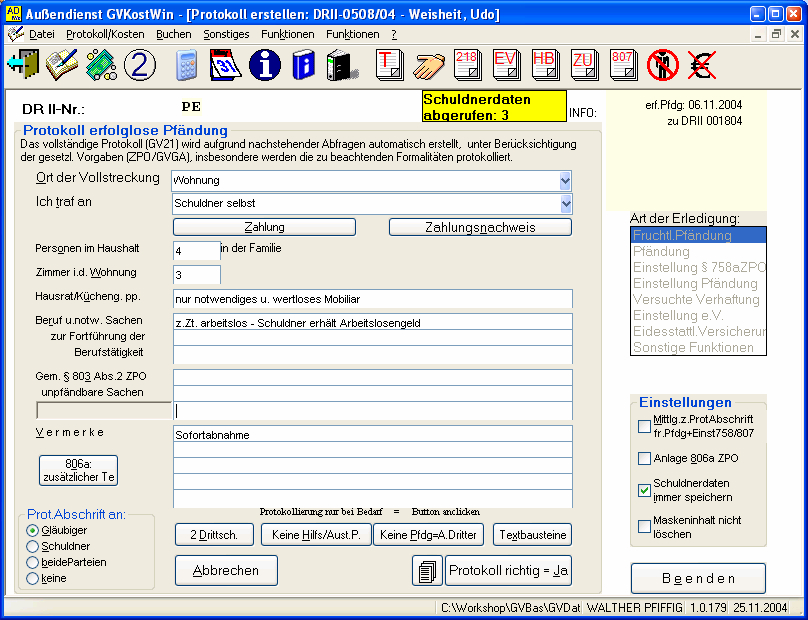This screenshot has width=808, height=620.
Task: Open the Ich traf an dropdown
Action: tap(565, 204)
